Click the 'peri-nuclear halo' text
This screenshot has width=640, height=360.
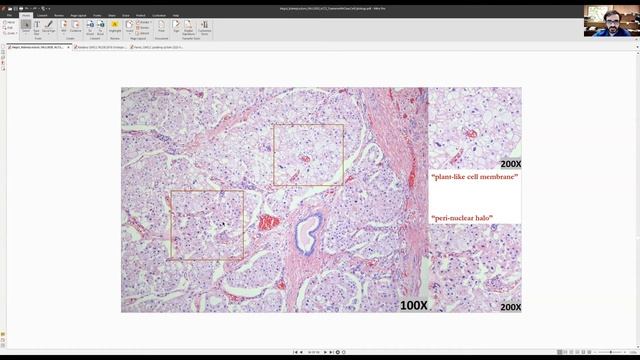tap(462, 218)
